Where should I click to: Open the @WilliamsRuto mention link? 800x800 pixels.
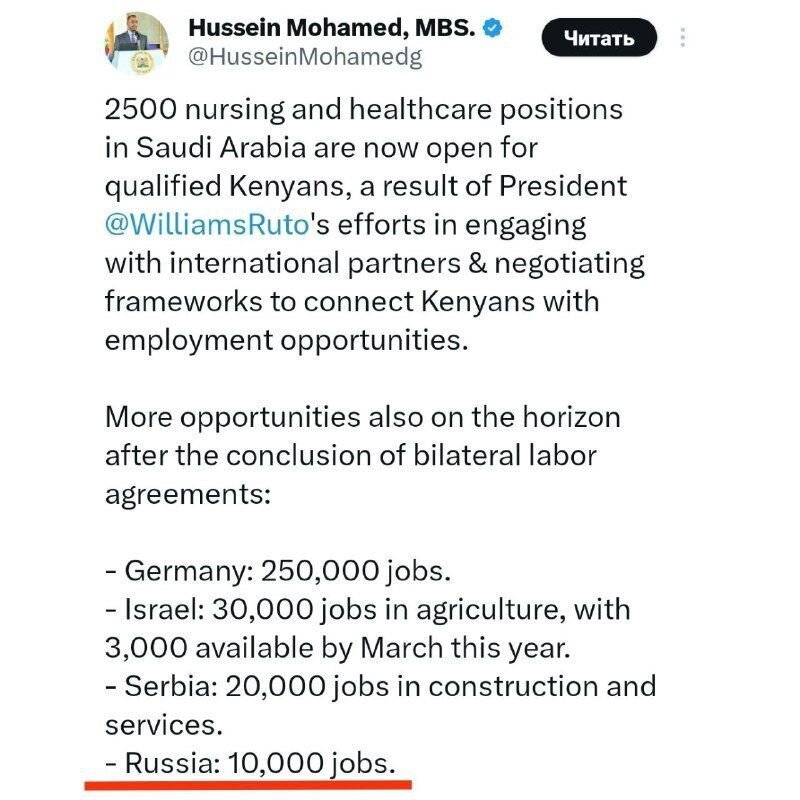(207, 224)
